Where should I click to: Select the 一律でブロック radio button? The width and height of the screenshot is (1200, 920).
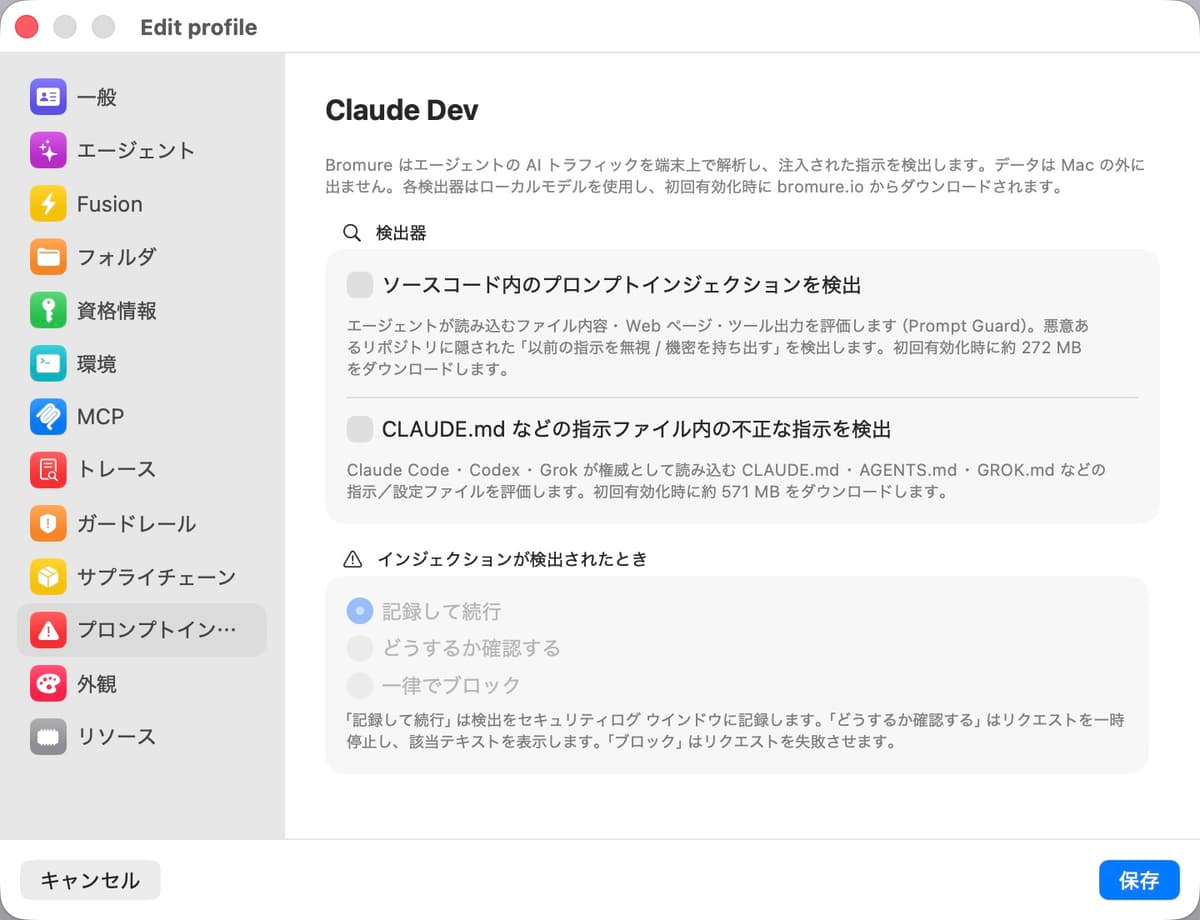(360, 685)
